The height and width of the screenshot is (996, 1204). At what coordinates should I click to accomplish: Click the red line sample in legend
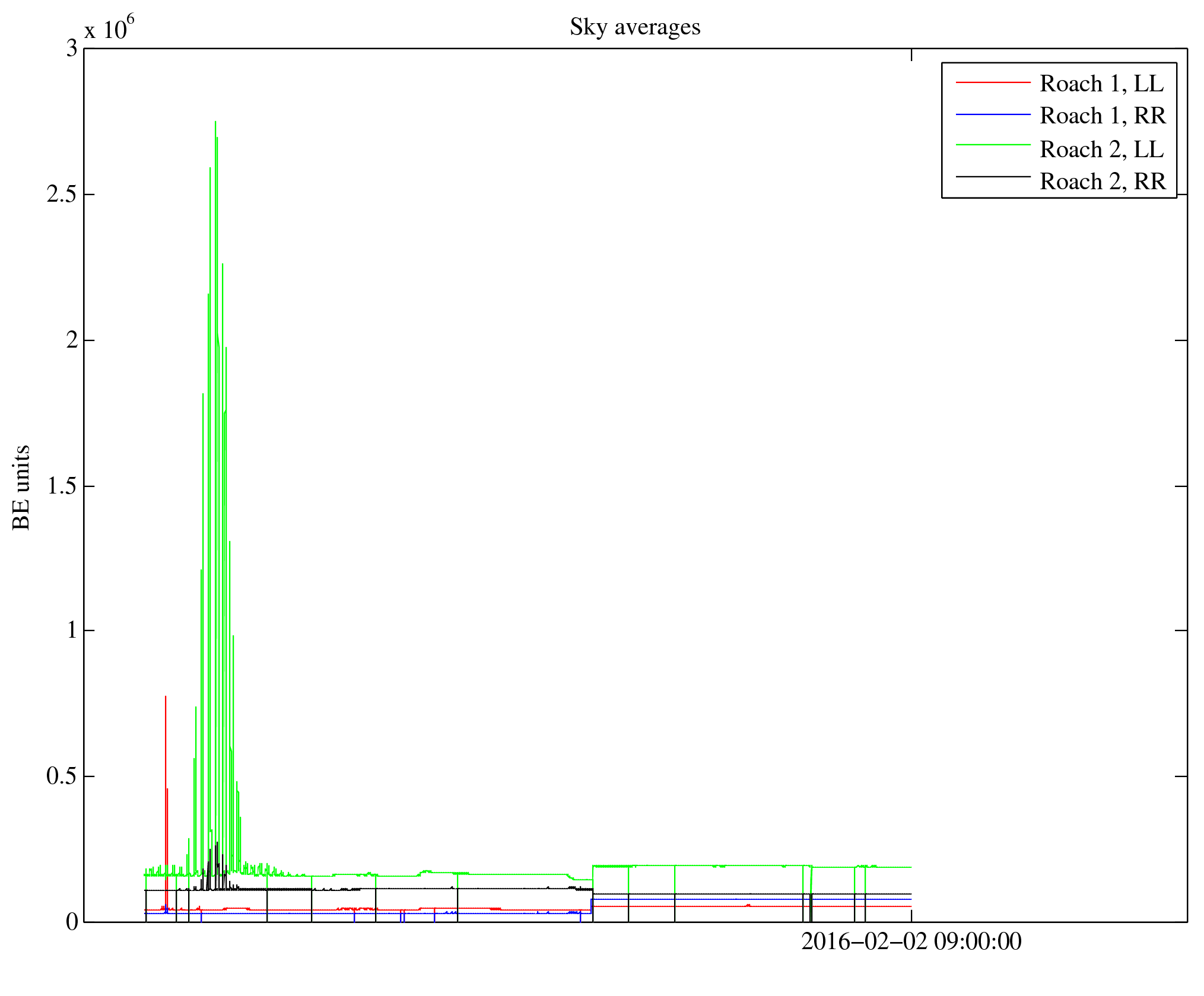pos(992,82)
